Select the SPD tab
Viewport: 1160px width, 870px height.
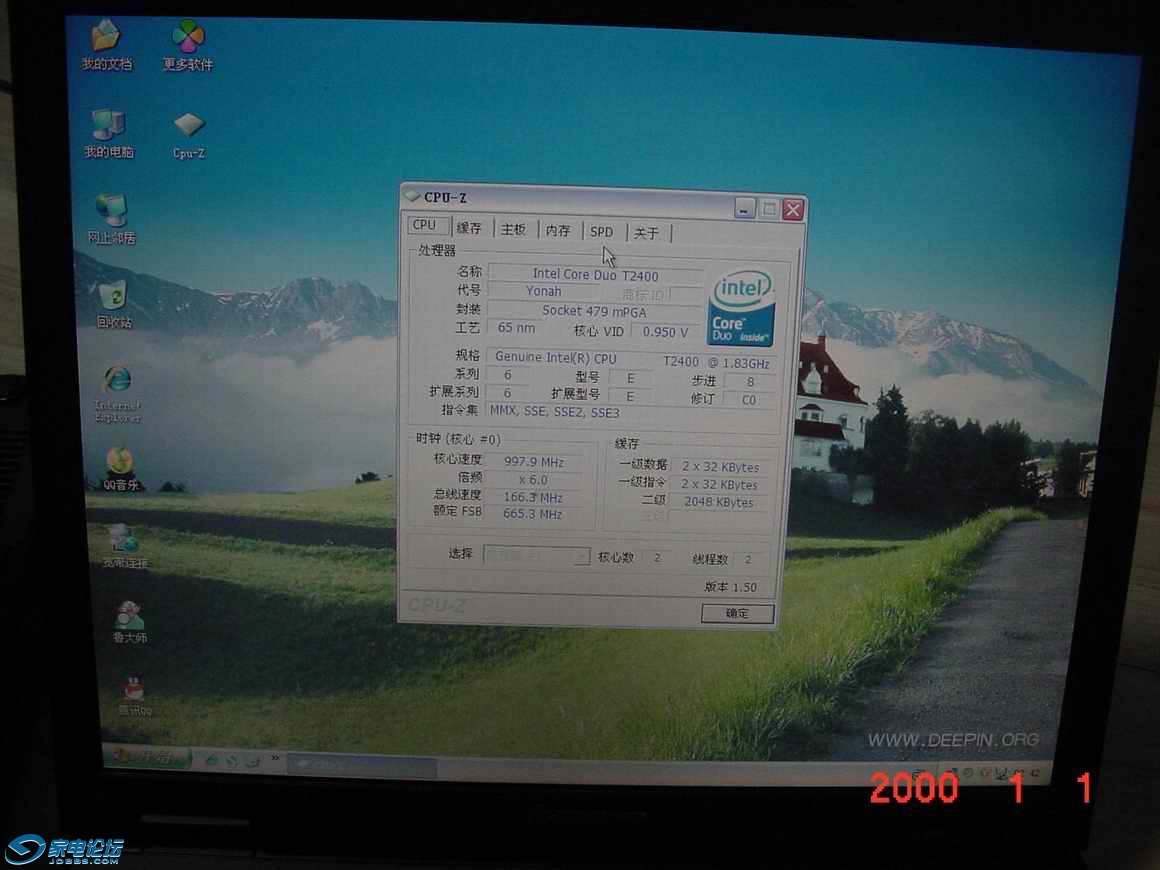(601, 232)
